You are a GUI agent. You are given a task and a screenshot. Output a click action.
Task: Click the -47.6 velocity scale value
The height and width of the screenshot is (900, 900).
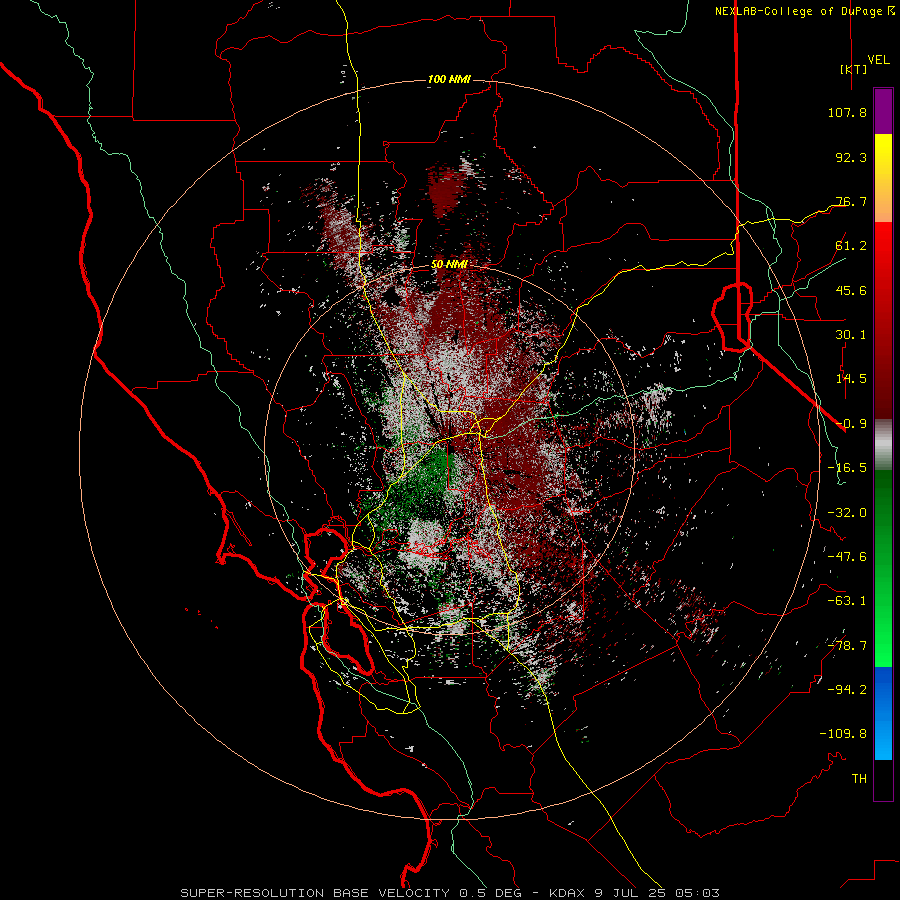[x=847, y=557]
